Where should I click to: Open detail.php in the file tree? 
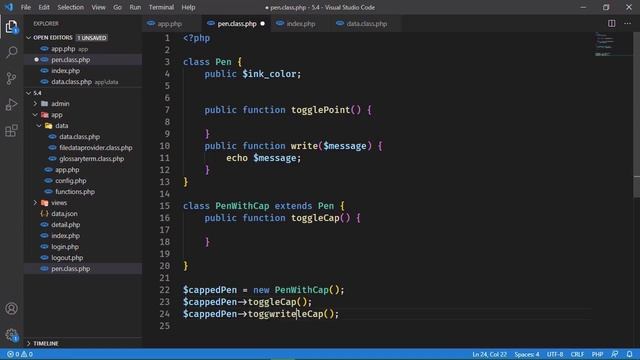[83, 224]
